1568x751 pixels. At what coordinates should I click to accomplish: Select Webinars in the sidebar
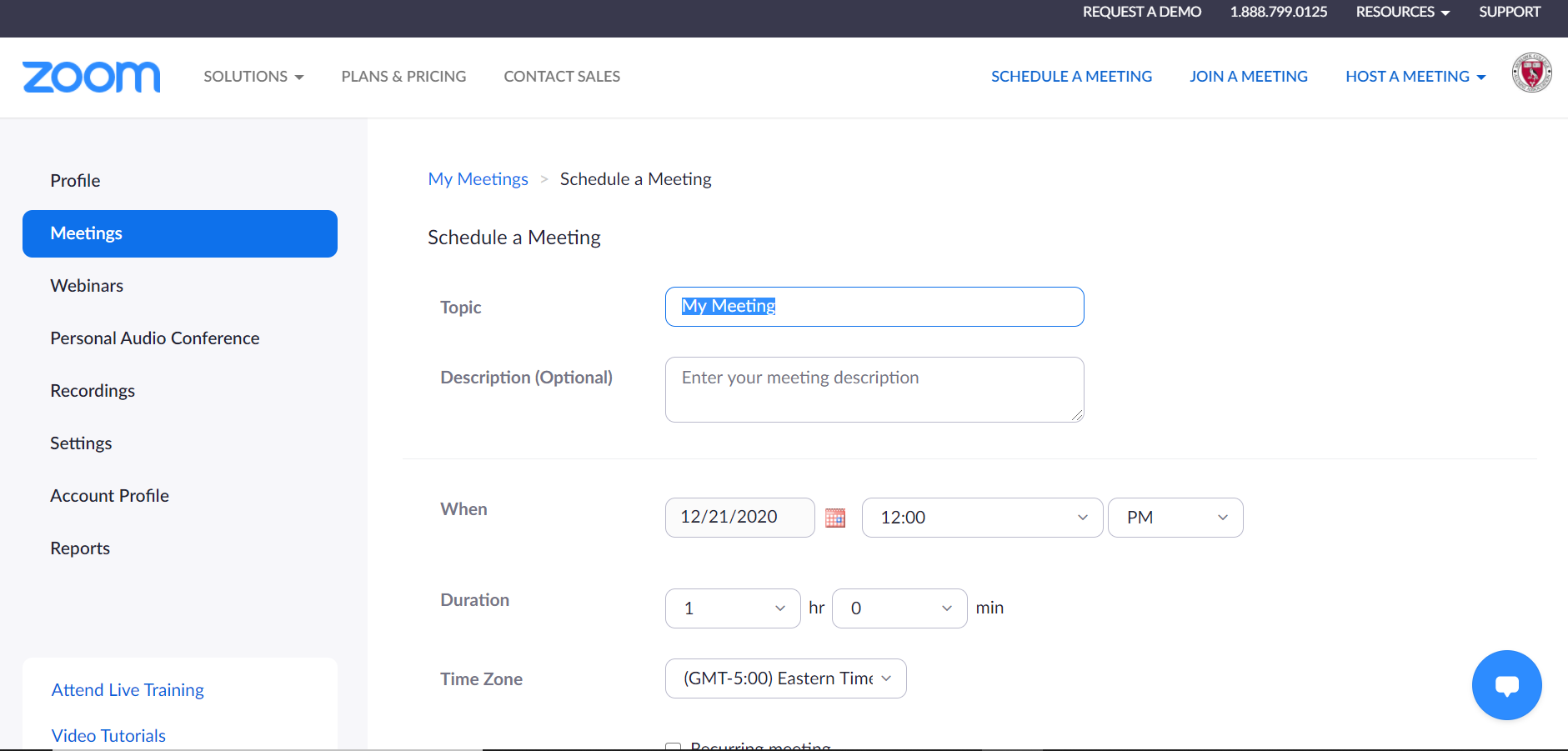click(x=87, y=286)
